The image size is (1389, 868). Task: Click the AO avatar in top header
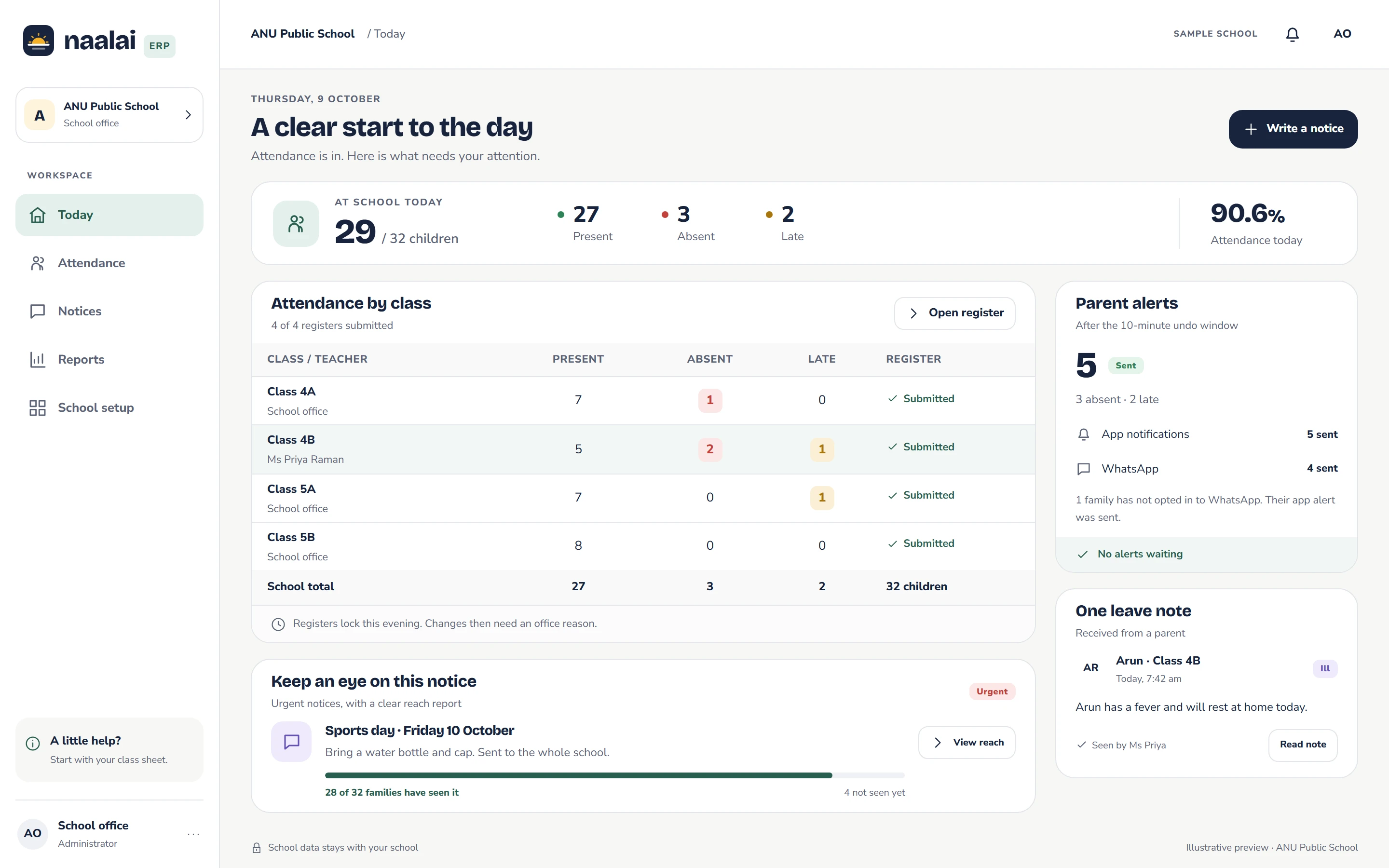(x=1342, y=34)
